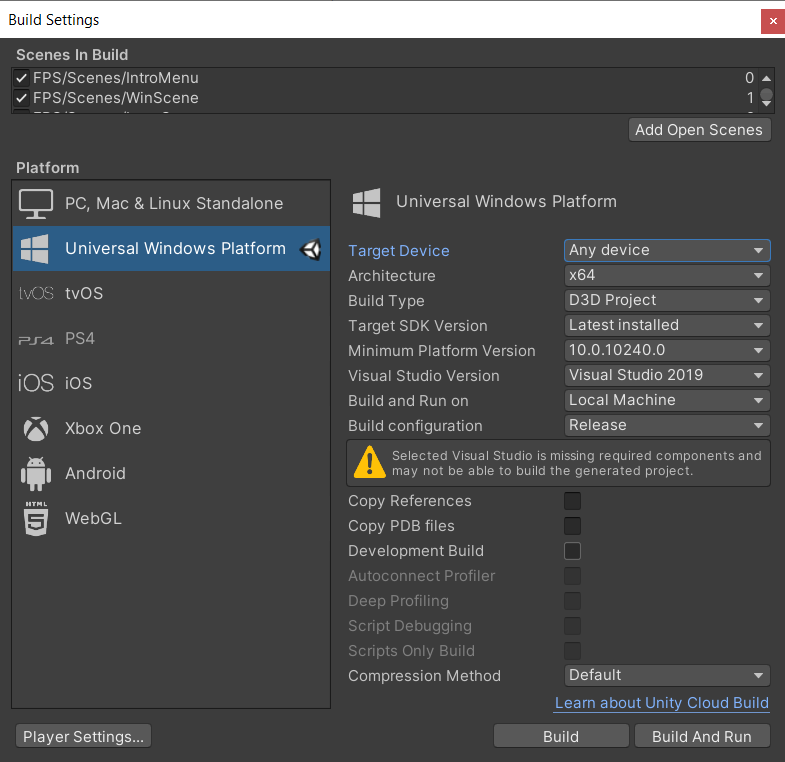Image resolution: width=785 pixels, height=762 pixels.
Task: Select the Xbox One platform
Action: (171, 429)
